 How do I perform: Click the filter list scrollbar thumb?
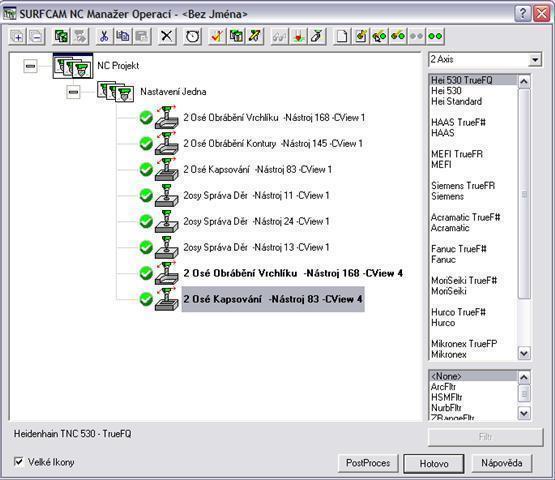pyautogui.click(x=524, y=394)
